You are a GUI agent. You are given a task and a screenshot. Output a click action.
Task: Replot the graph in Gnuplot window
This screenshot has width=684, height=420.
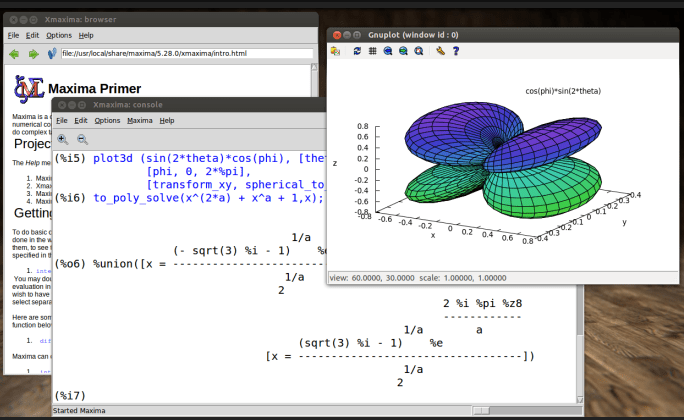pyautogui.click(x=357, y=51)
